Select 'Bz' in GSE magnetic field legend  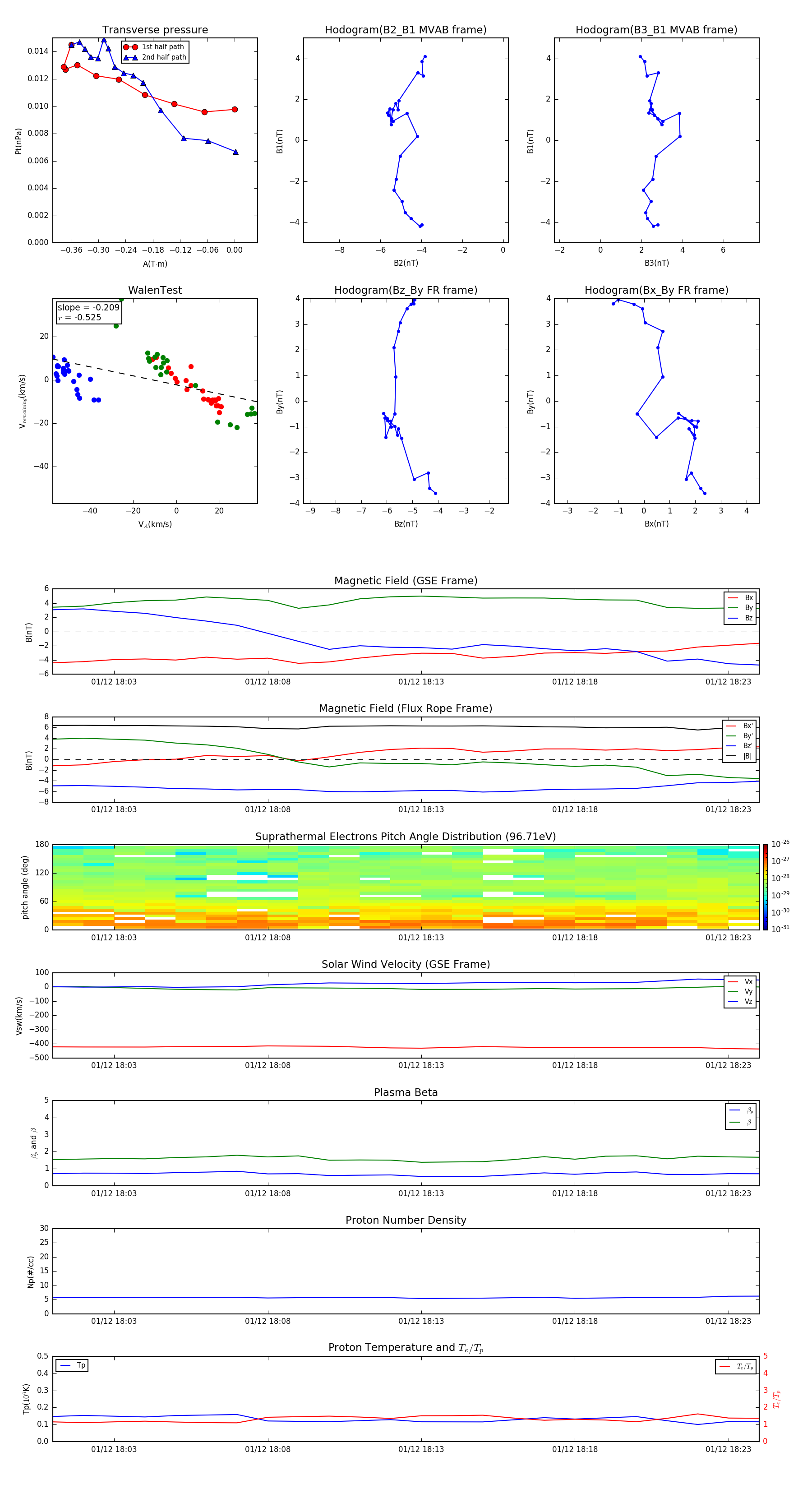coord(740,618)
